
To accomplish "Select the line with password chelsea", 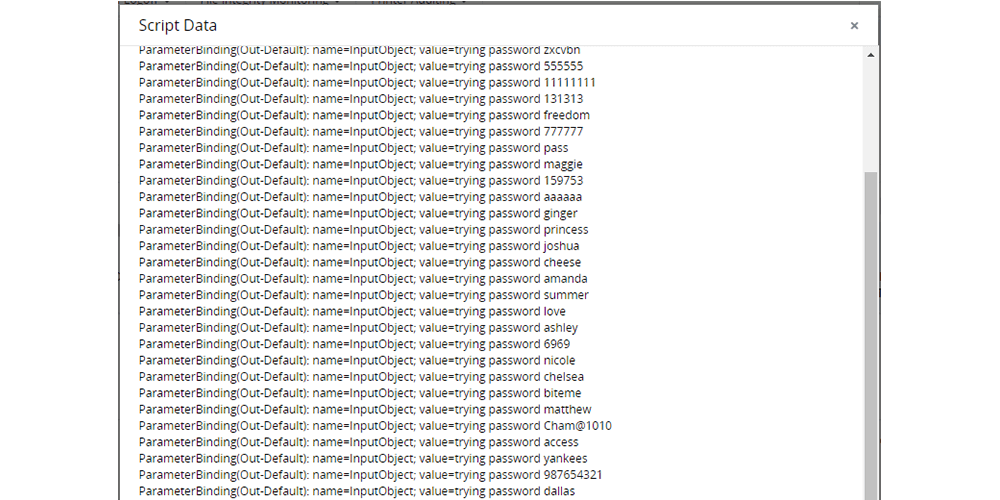I will point(362,377).
